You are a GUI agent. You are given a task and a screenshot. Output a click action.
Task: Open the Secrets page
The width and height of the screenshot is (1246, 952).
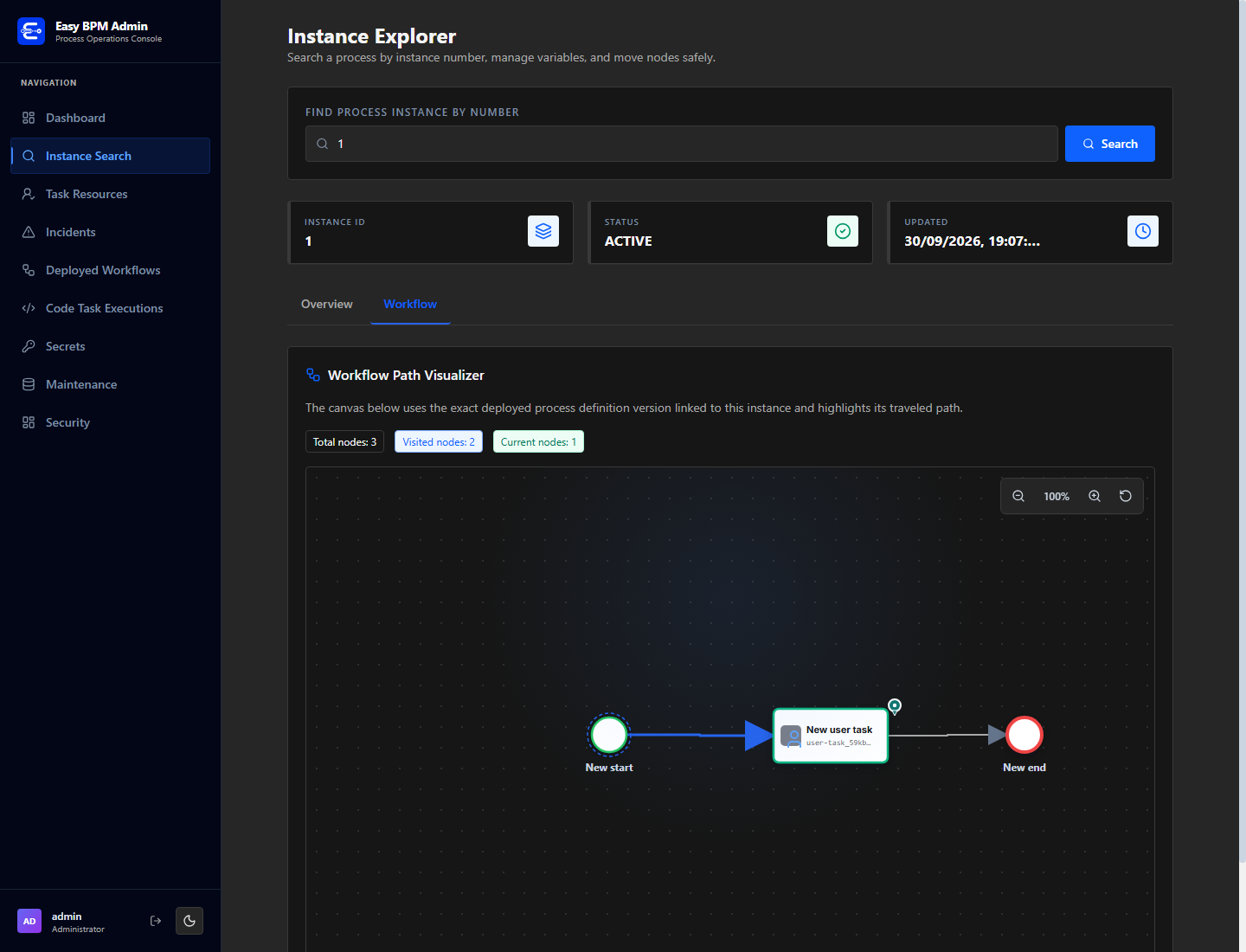click(110, 346)
